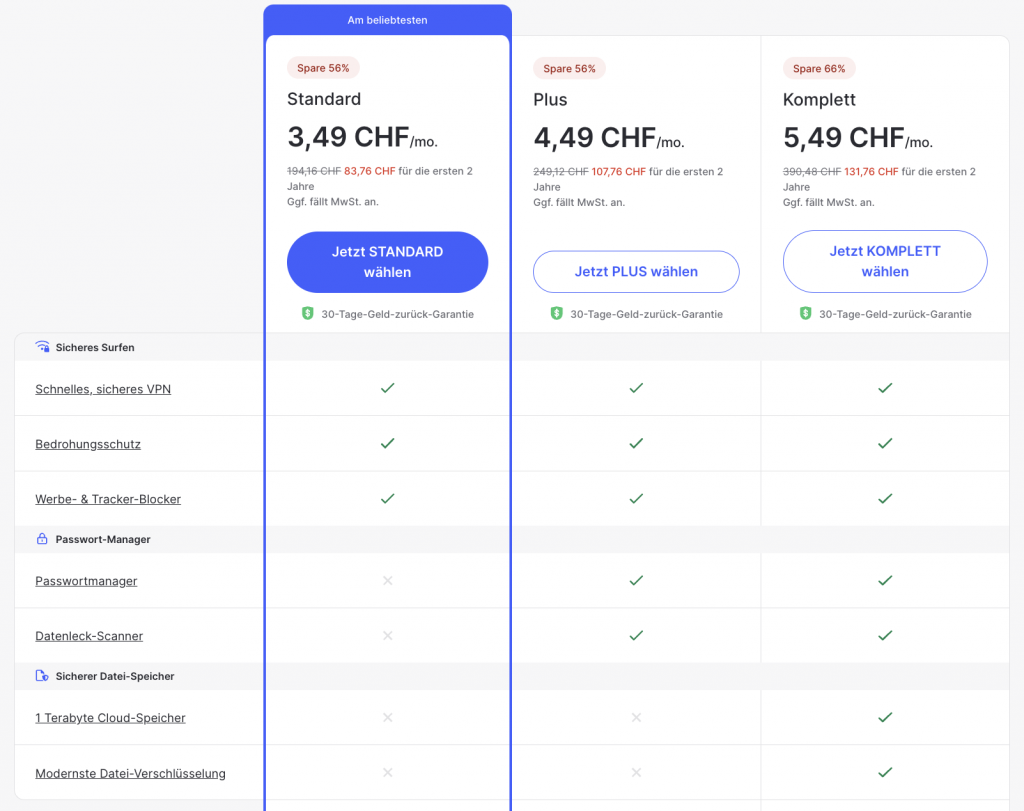This screenshot has width=1024, height=811.
Task: Open the Bedrohungsschutz feature link
Action: (88, 444)
